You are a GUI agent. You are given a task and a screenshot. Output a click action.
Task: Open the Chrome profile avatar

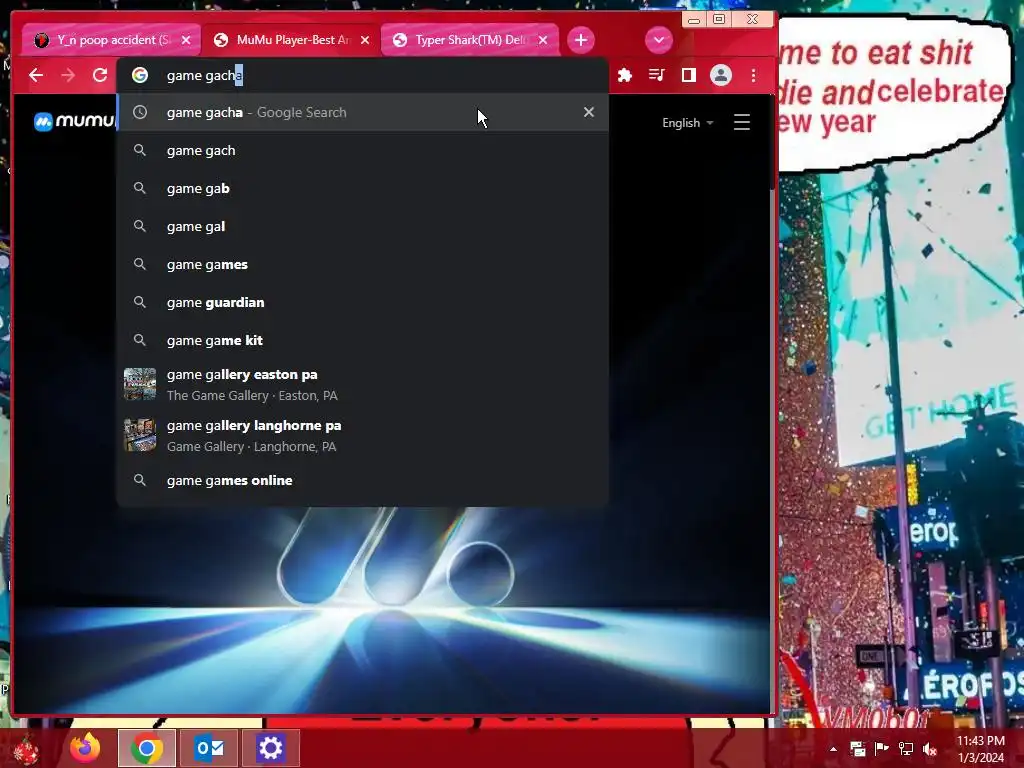721,75
